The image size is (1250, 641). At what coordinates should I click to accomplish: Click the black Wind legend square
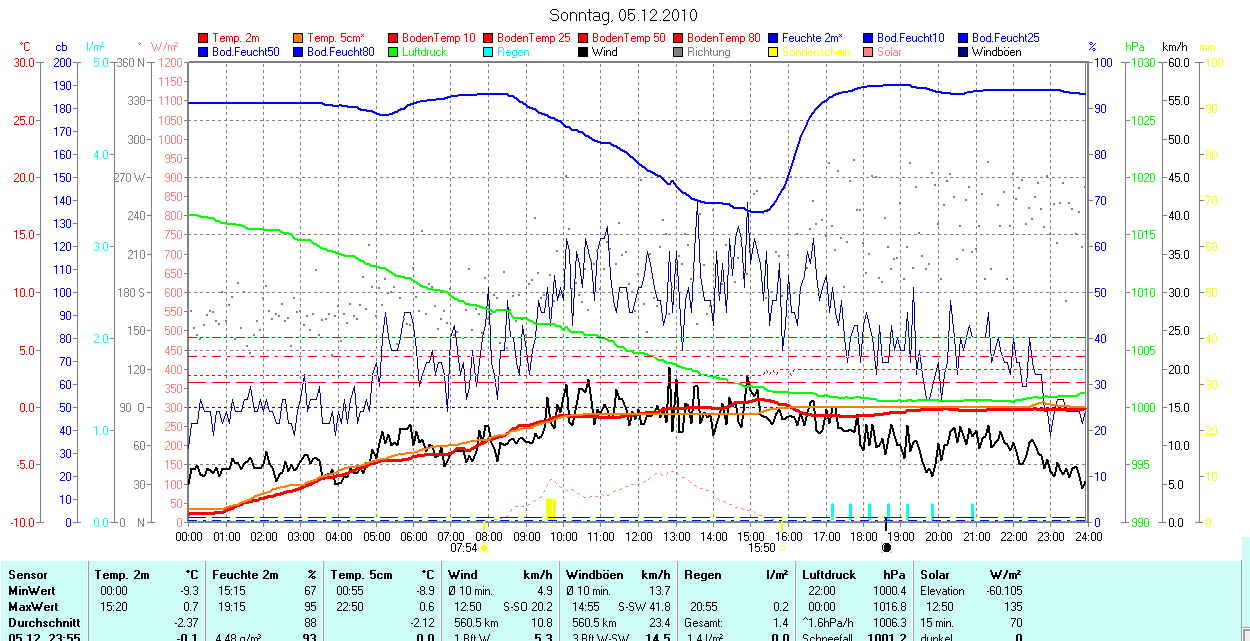point(583,52)
